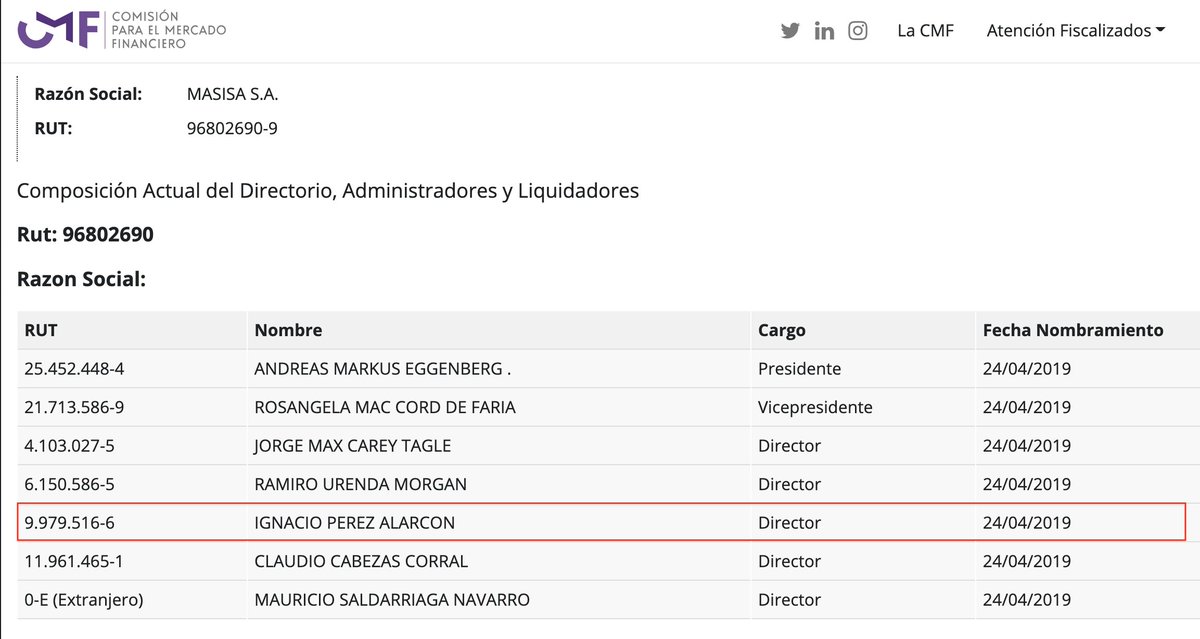Screen dimensions: 1200x639
Task: Select MAURICIO SALDARRIAGA NAVARRO name
Action: coord(392,599)
